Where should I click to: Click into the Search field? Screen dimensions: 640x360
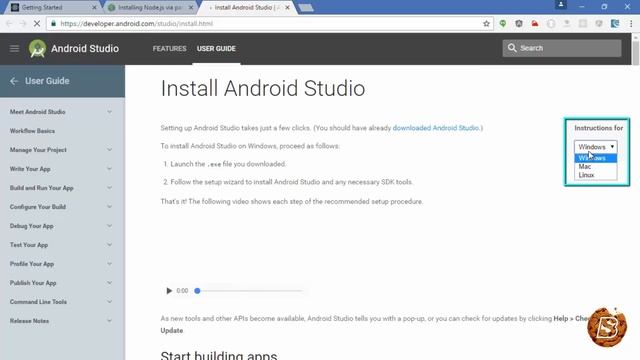pos(562,48)
